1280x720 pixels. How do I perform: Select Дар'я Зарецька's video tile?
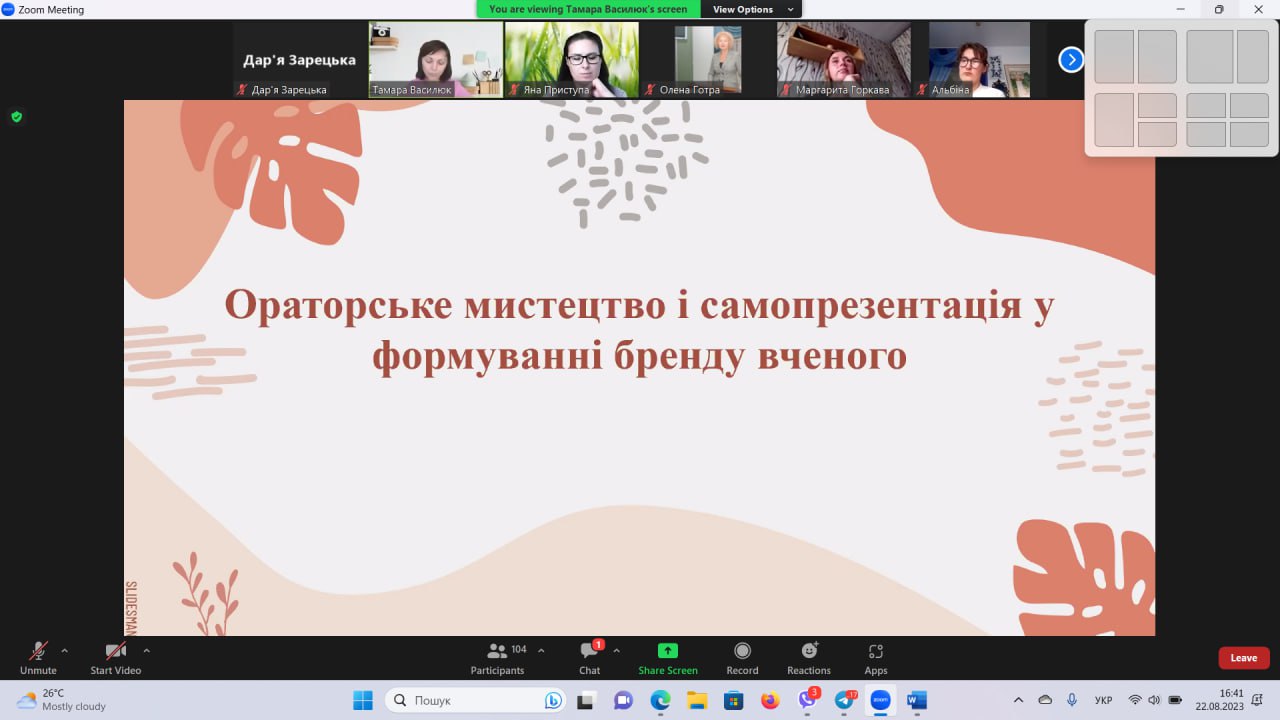click(x=300, y=60)
